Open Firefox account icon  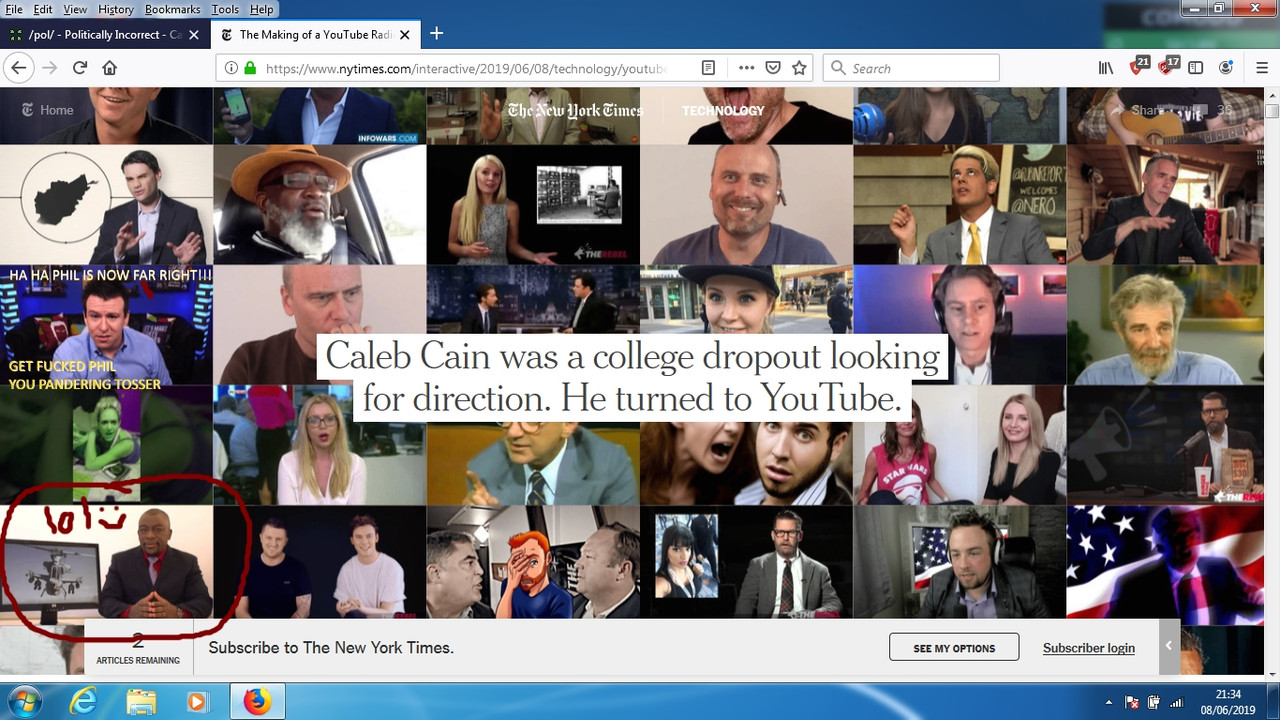(x=1226, y=68)
